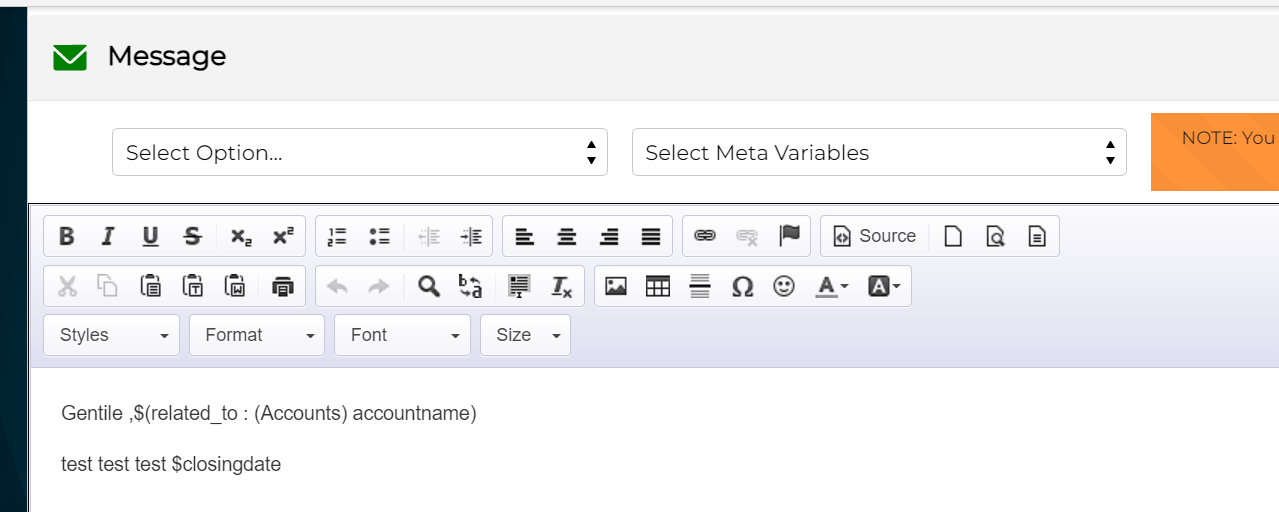Insert a numbered list
1279x512 pixels.
point(337,236)
